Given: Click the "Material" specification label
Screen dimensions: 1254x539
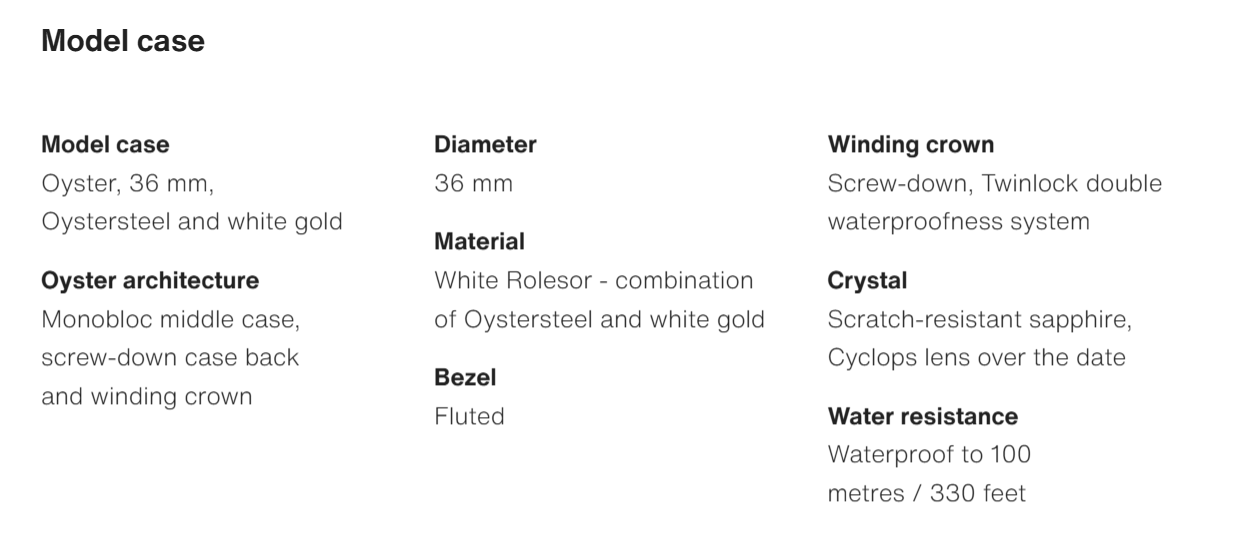Looking at the screenshot, I should click(479, 241).
